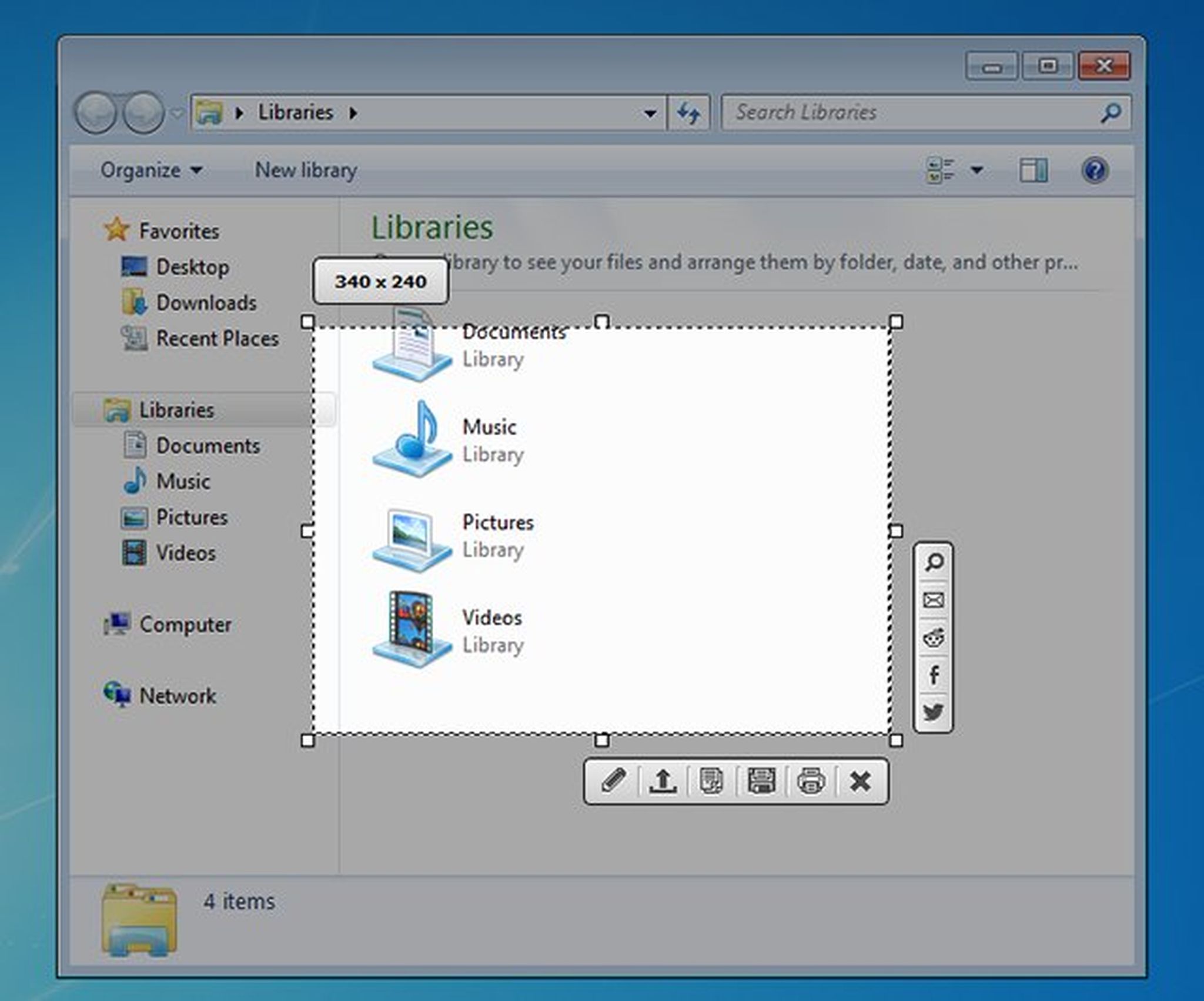Click the copy to clipboard icon
Screen dimensions: 1204x1001
(711, 781)
